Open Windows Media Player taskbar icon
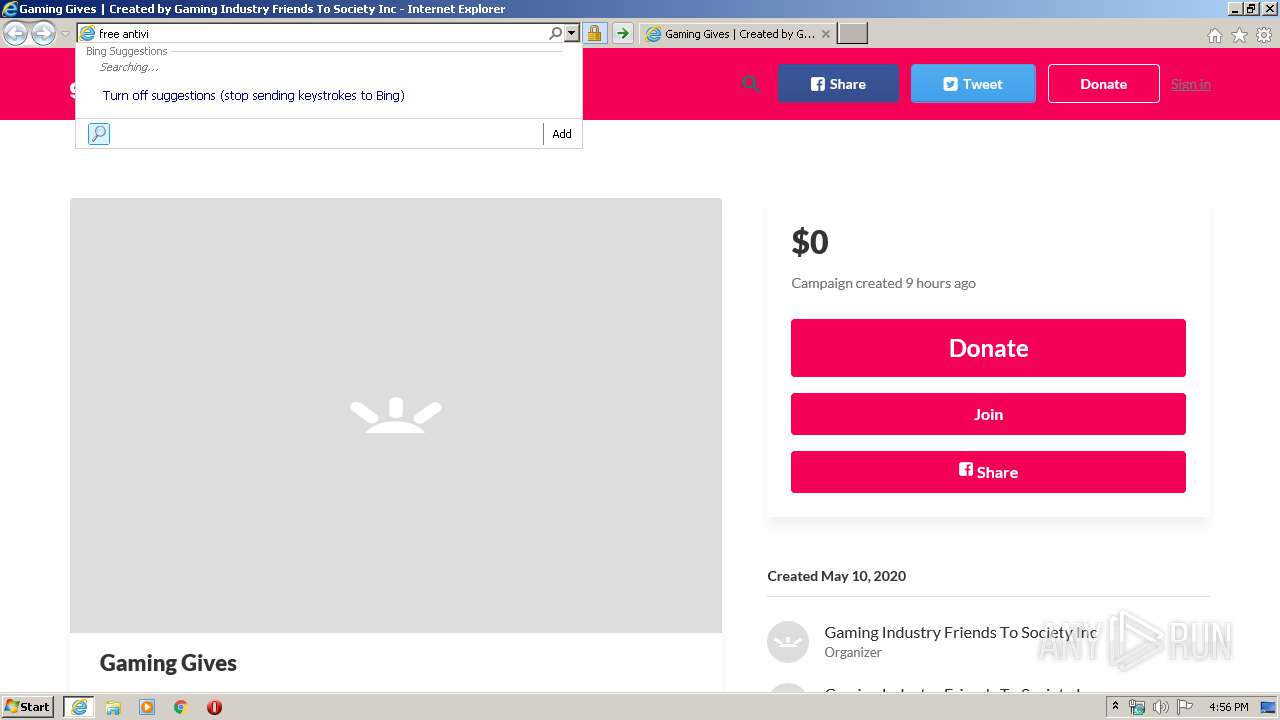 tap(147, 707)
